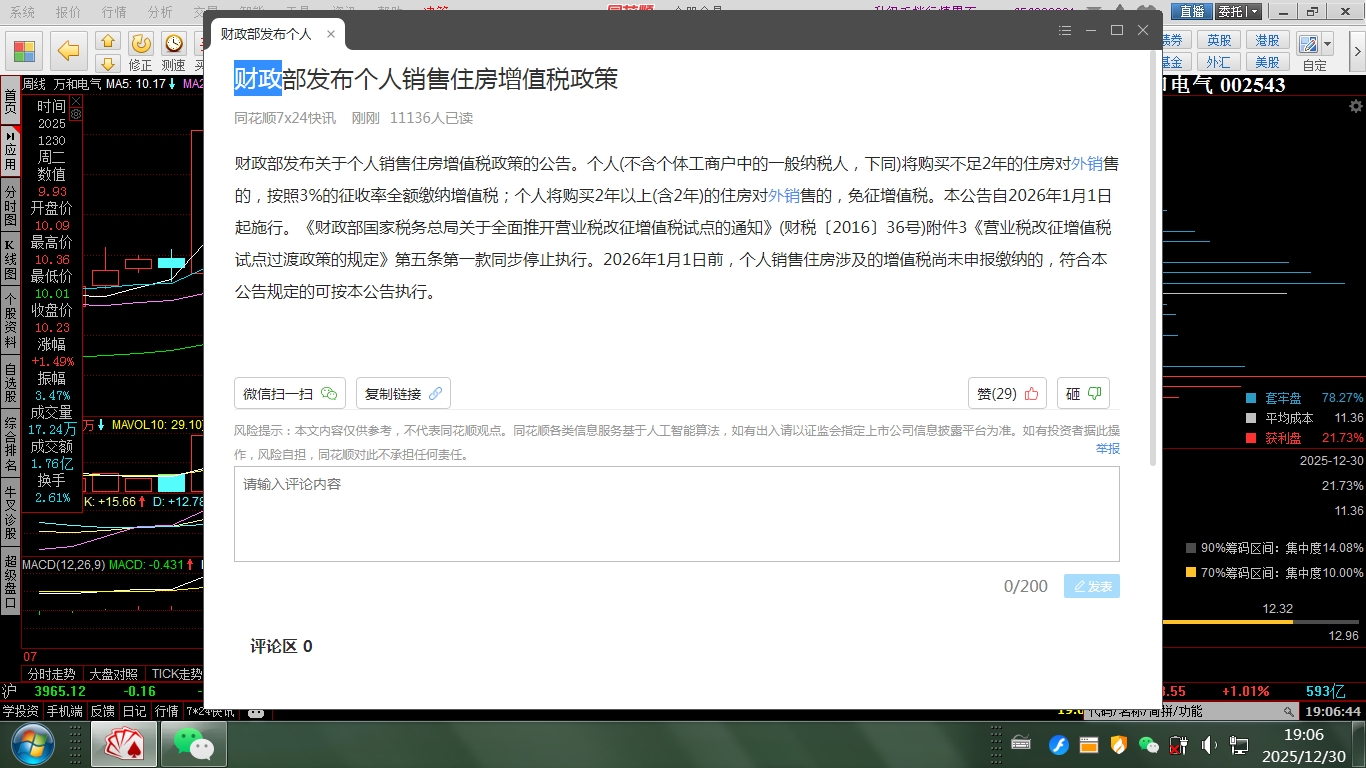Open the 分析 menu
This screenshot has height=768, width=1366.
coord(160,12)
